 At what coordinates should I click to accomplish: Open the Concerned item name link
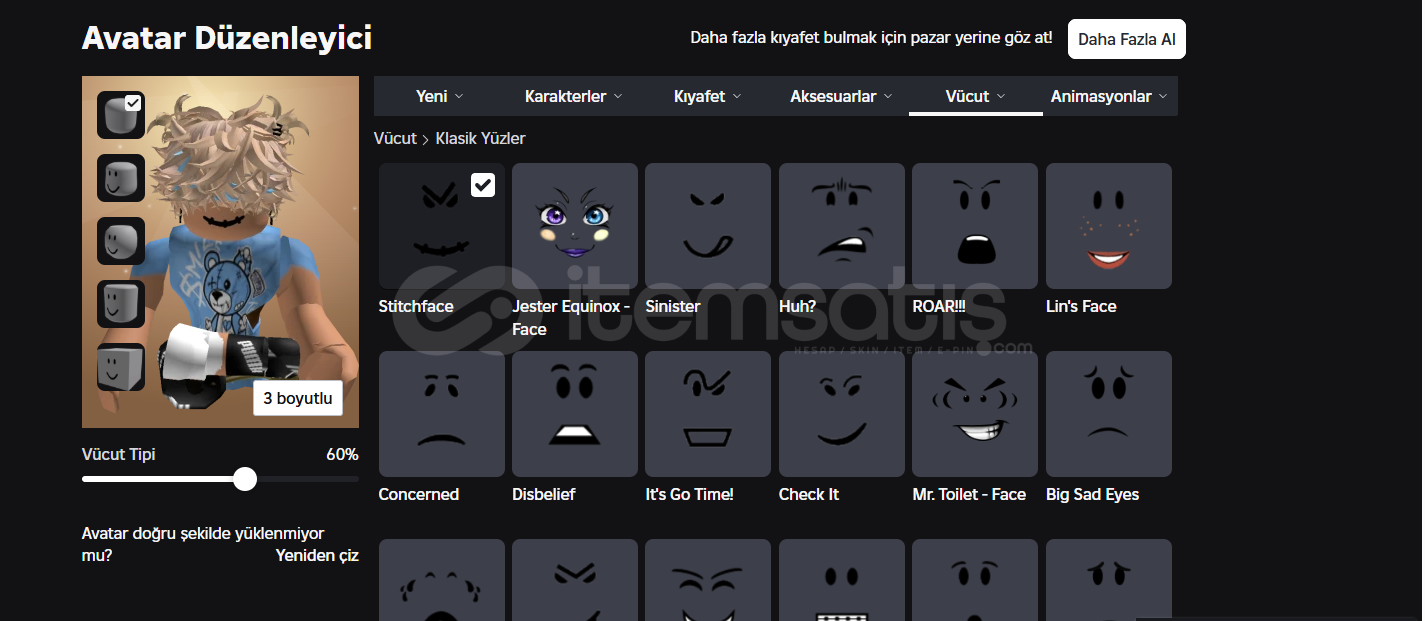pos(419,494)
